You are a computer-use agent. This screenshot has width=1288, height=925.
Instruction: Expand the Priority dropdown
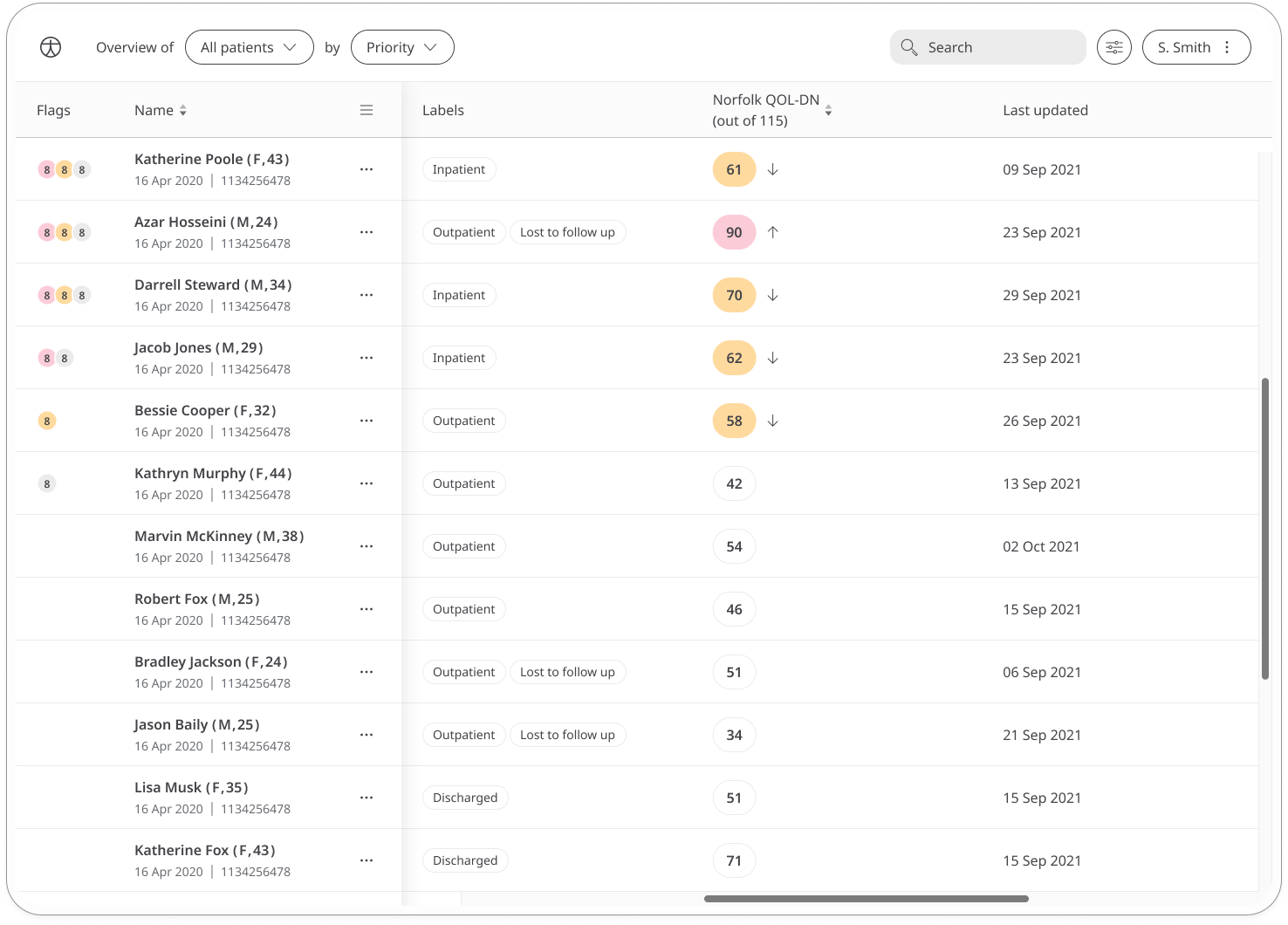coord(402,47)
